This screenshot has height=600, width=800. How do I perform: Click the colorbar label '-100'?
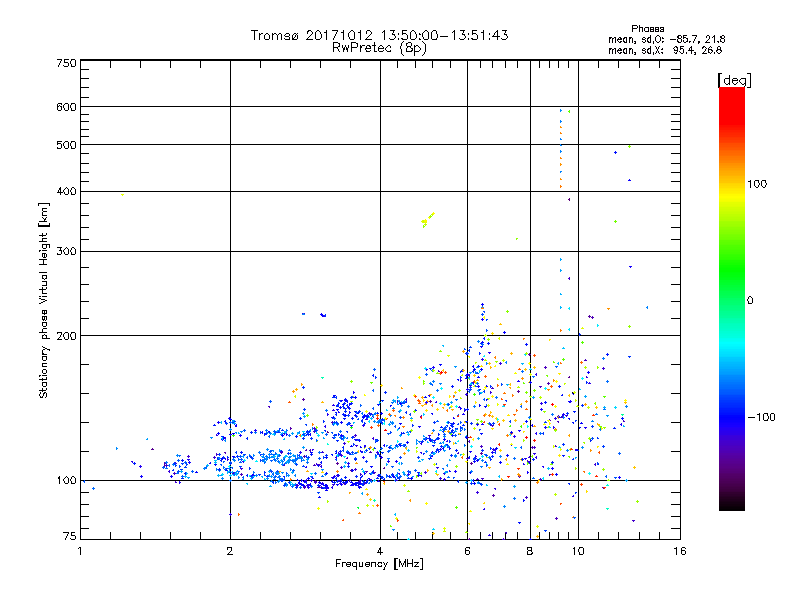761,417
